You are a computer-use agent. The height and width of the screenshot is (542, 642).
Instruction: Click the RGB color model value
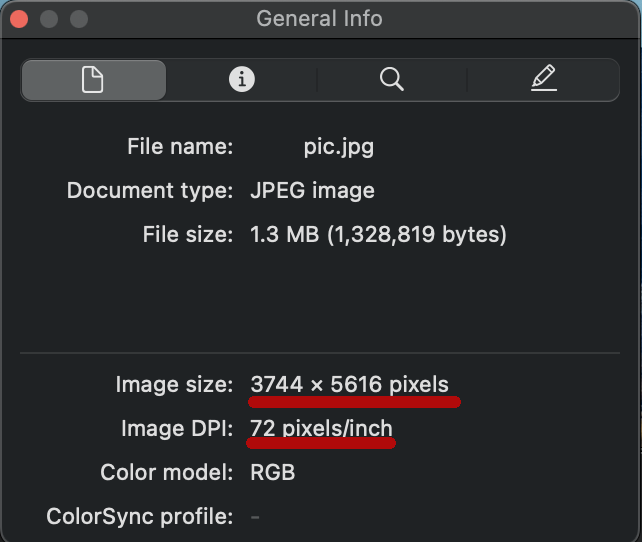pos(273,473)
